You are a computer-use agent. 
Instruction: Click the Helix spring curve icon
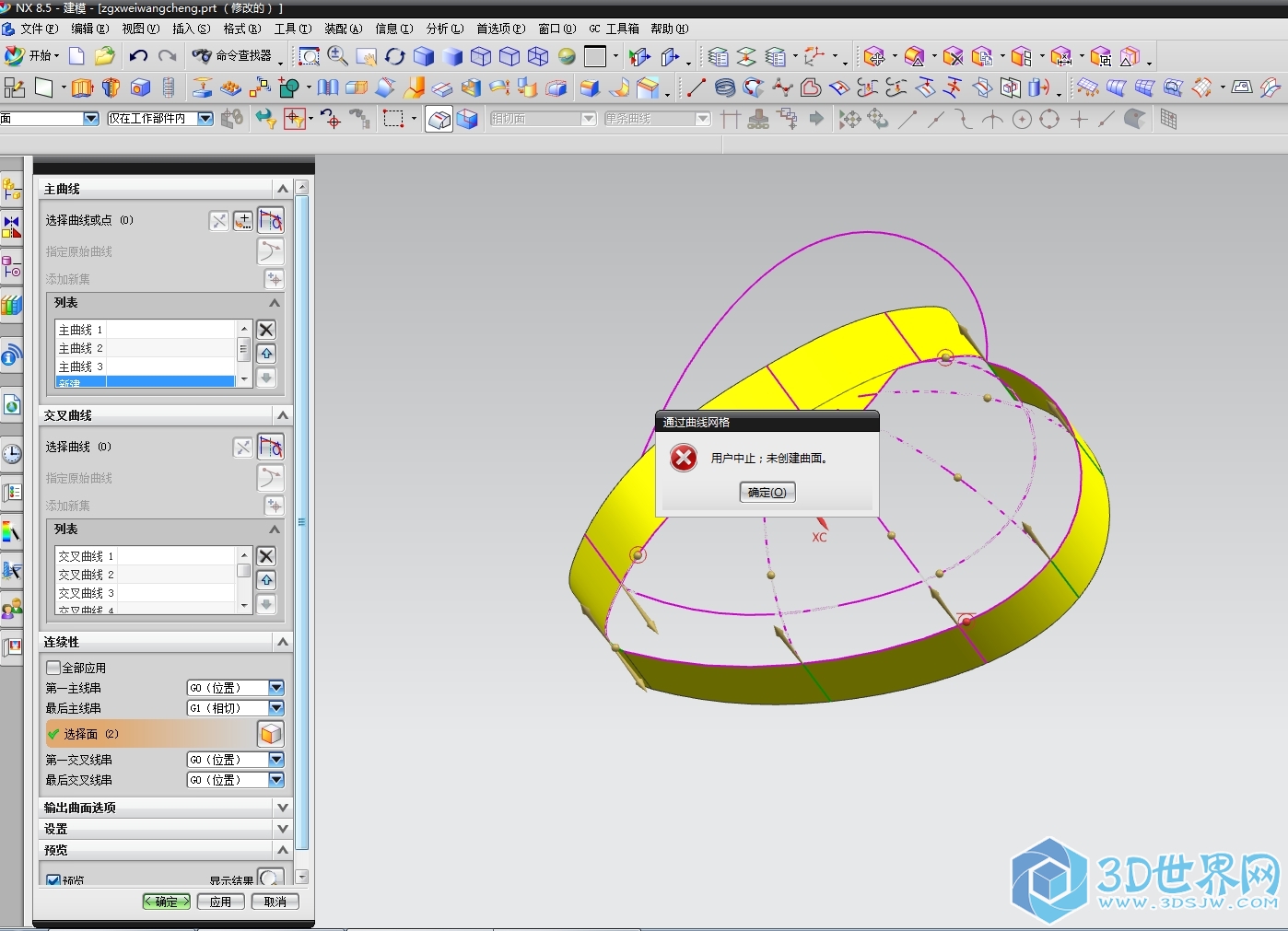coord(725,87)
